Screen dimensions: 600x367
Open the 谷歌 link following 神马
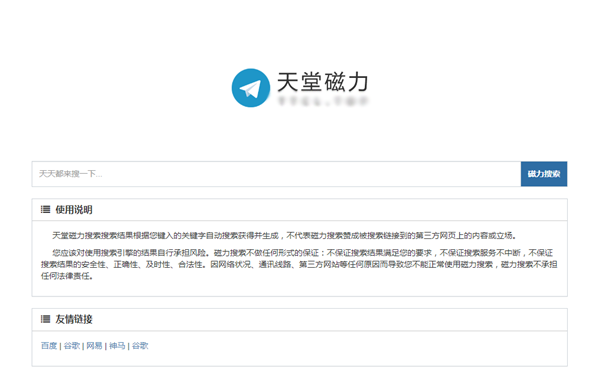pos(140,346)
